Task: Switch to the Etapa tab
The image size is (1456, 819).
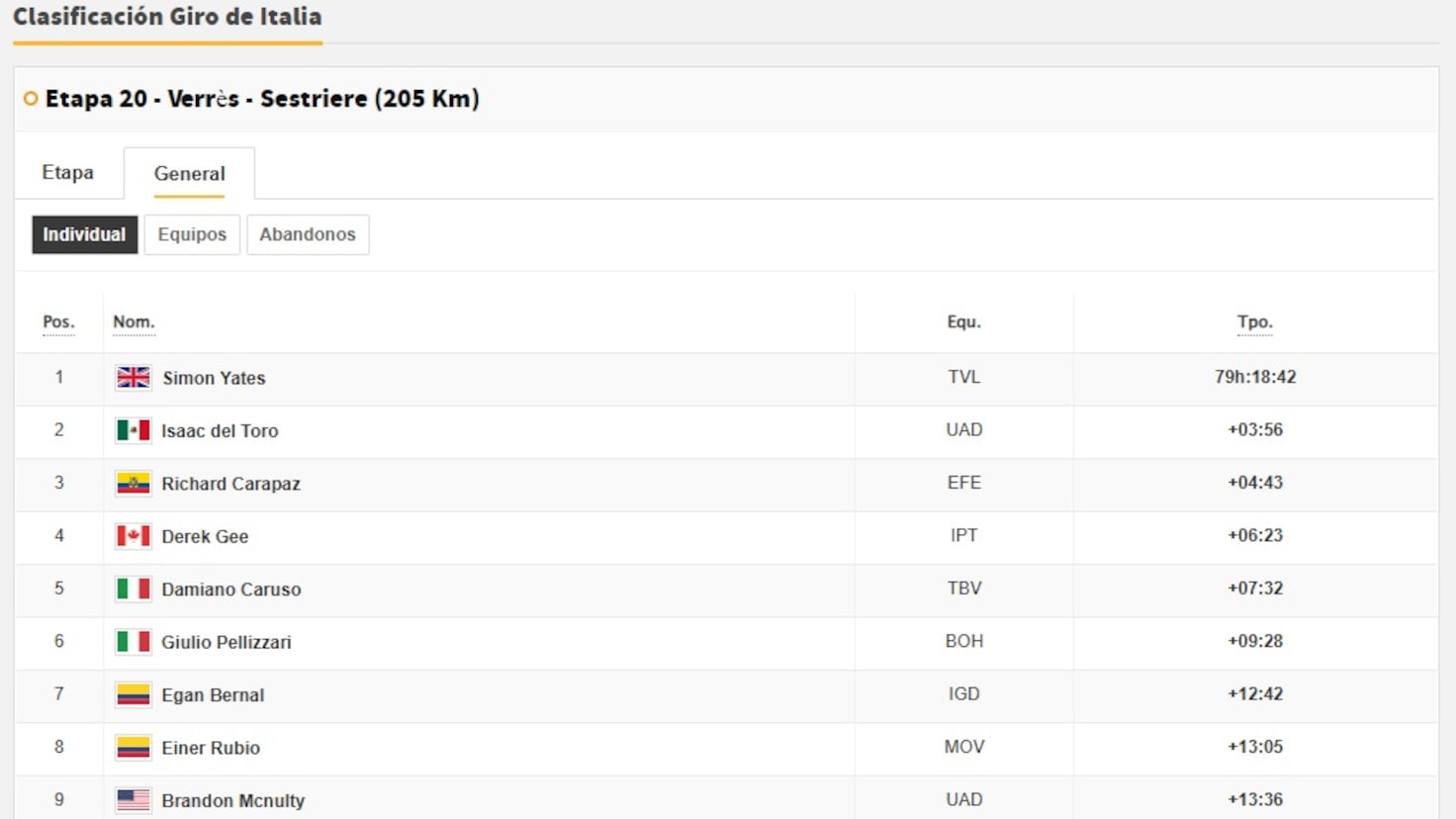Action: point(67,173)
